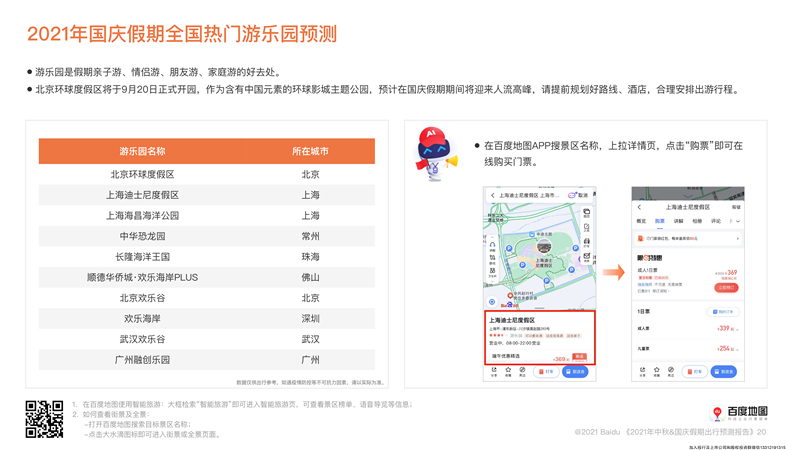Click 北京欢乐谷 table cell
The width and height of the screenshot is (800, 450).
(x=142, y=298)
